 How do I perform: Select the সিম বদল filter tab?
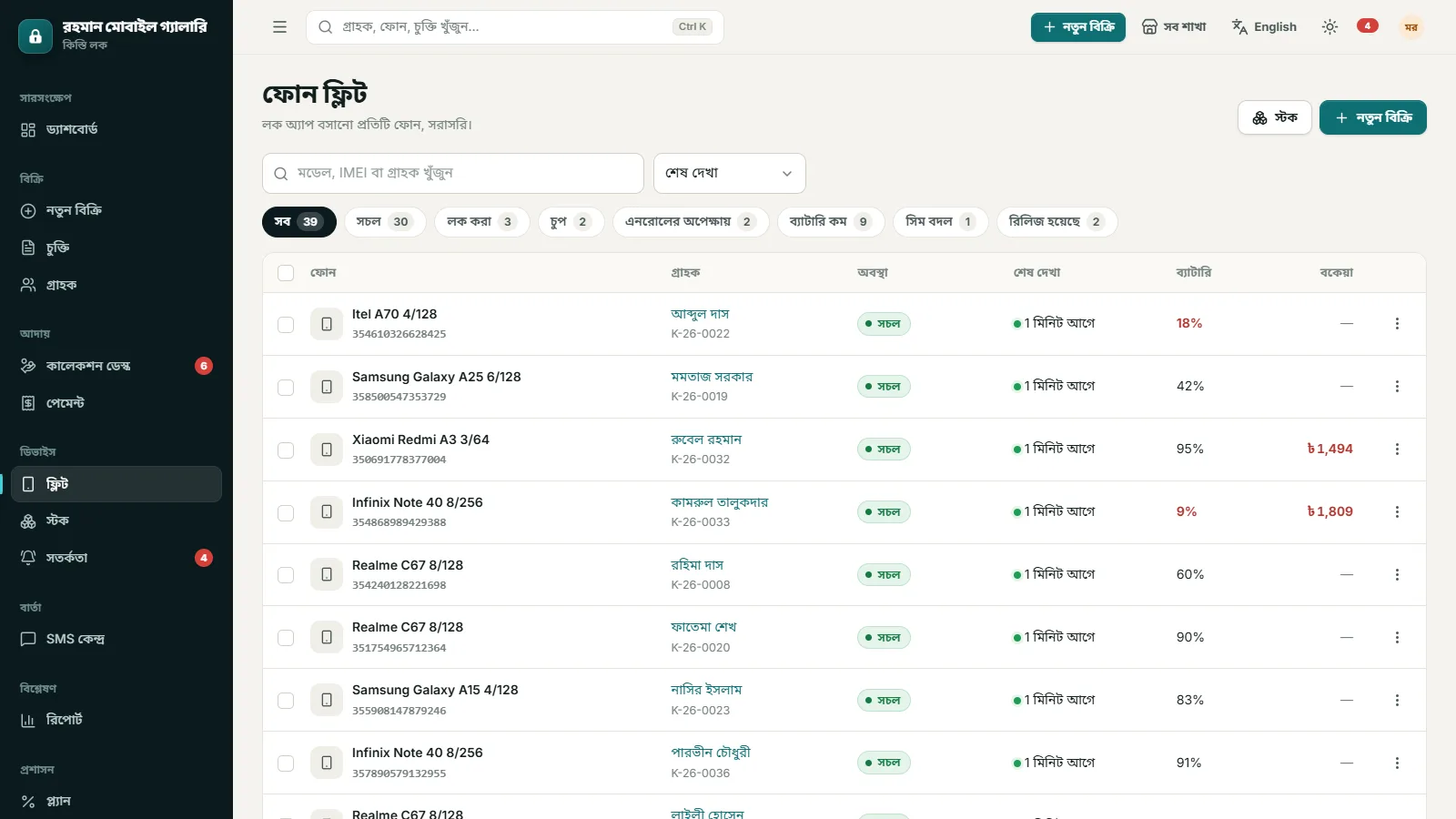point(941,222)
